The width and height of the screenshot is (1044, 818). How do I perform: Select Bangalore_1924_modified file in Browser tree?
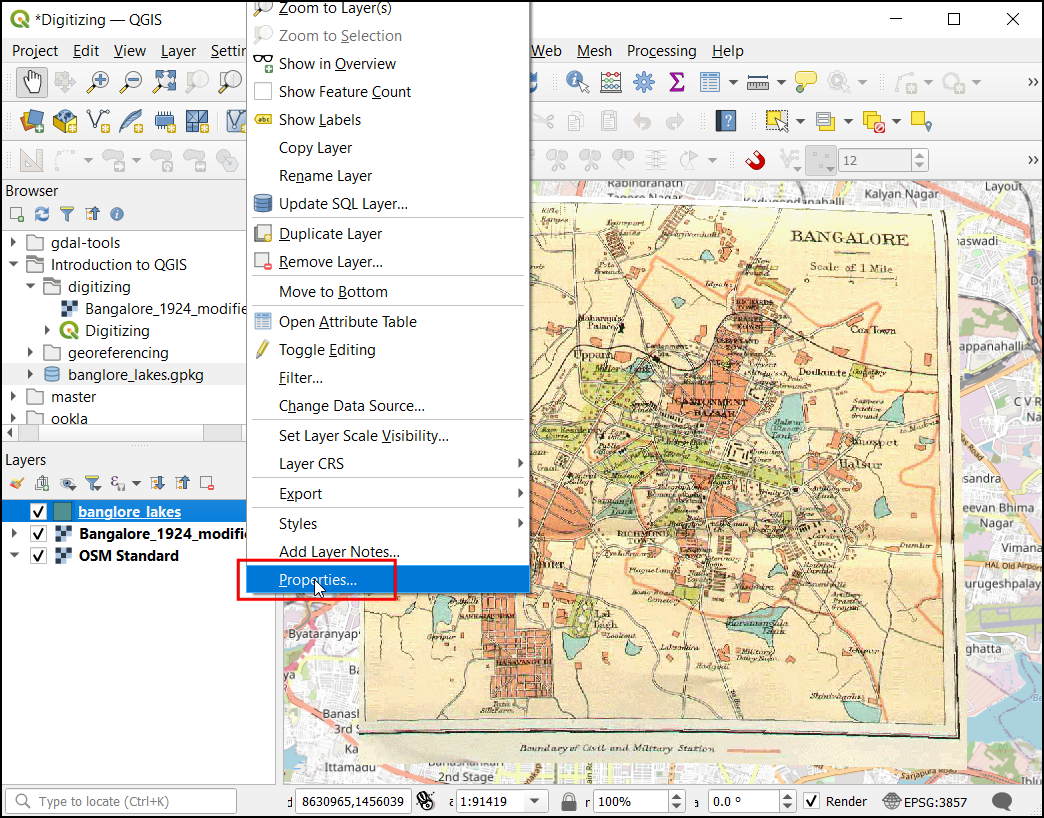pos(165,308)
